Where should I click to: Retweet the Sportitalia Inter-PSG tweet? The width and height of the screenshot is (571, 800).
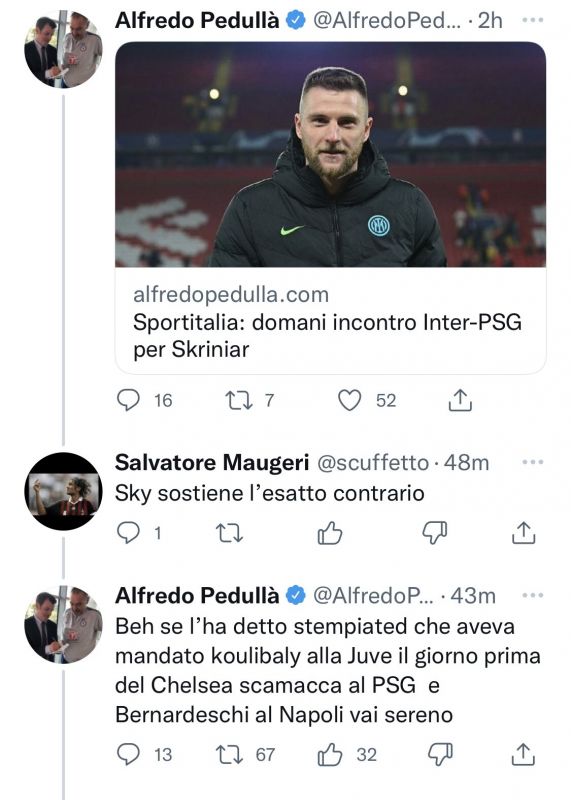(239, 401)
